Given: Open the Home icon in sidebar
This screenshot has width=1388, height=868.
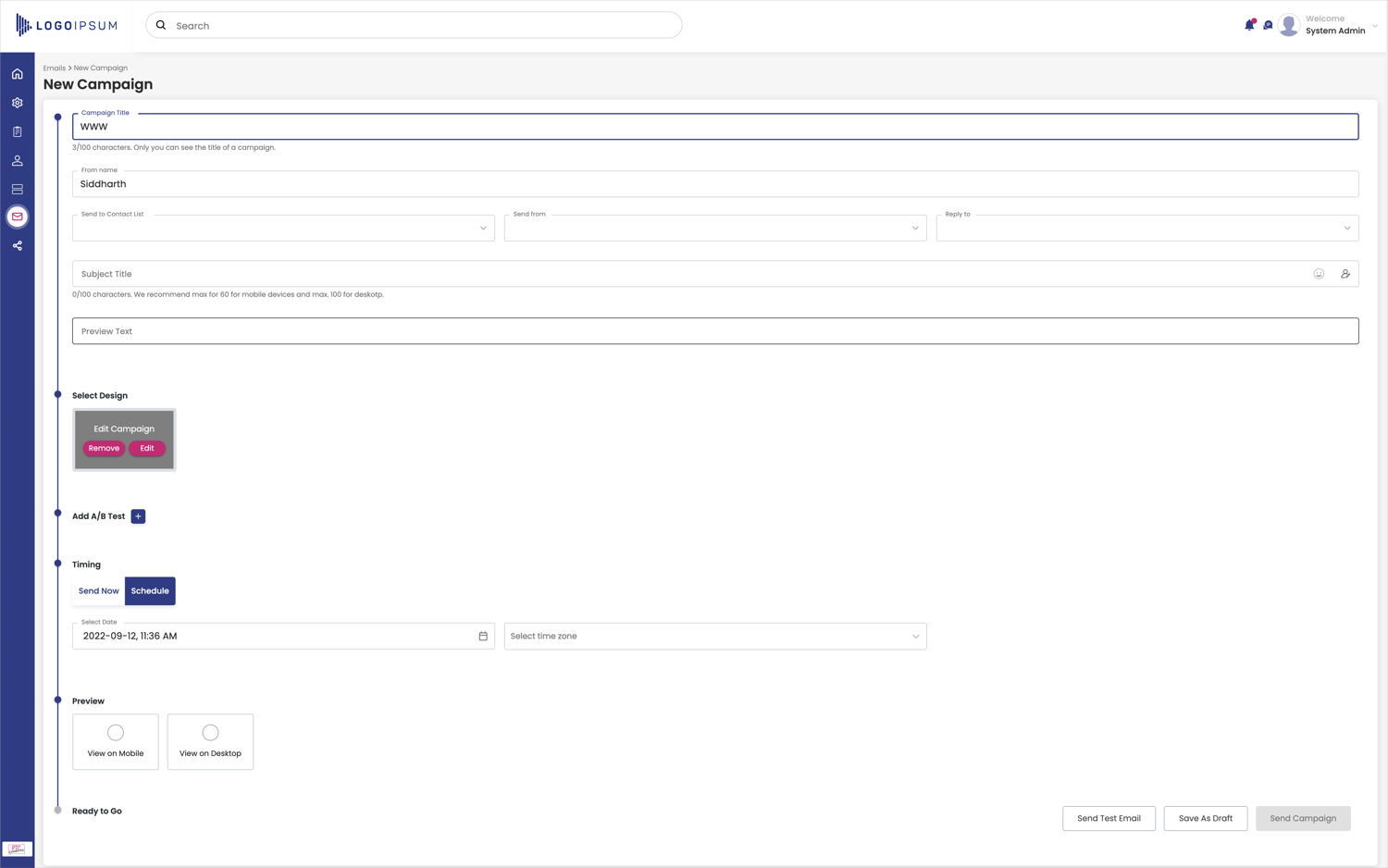Looking at the screenshot, I should click(x=17, y=74).
